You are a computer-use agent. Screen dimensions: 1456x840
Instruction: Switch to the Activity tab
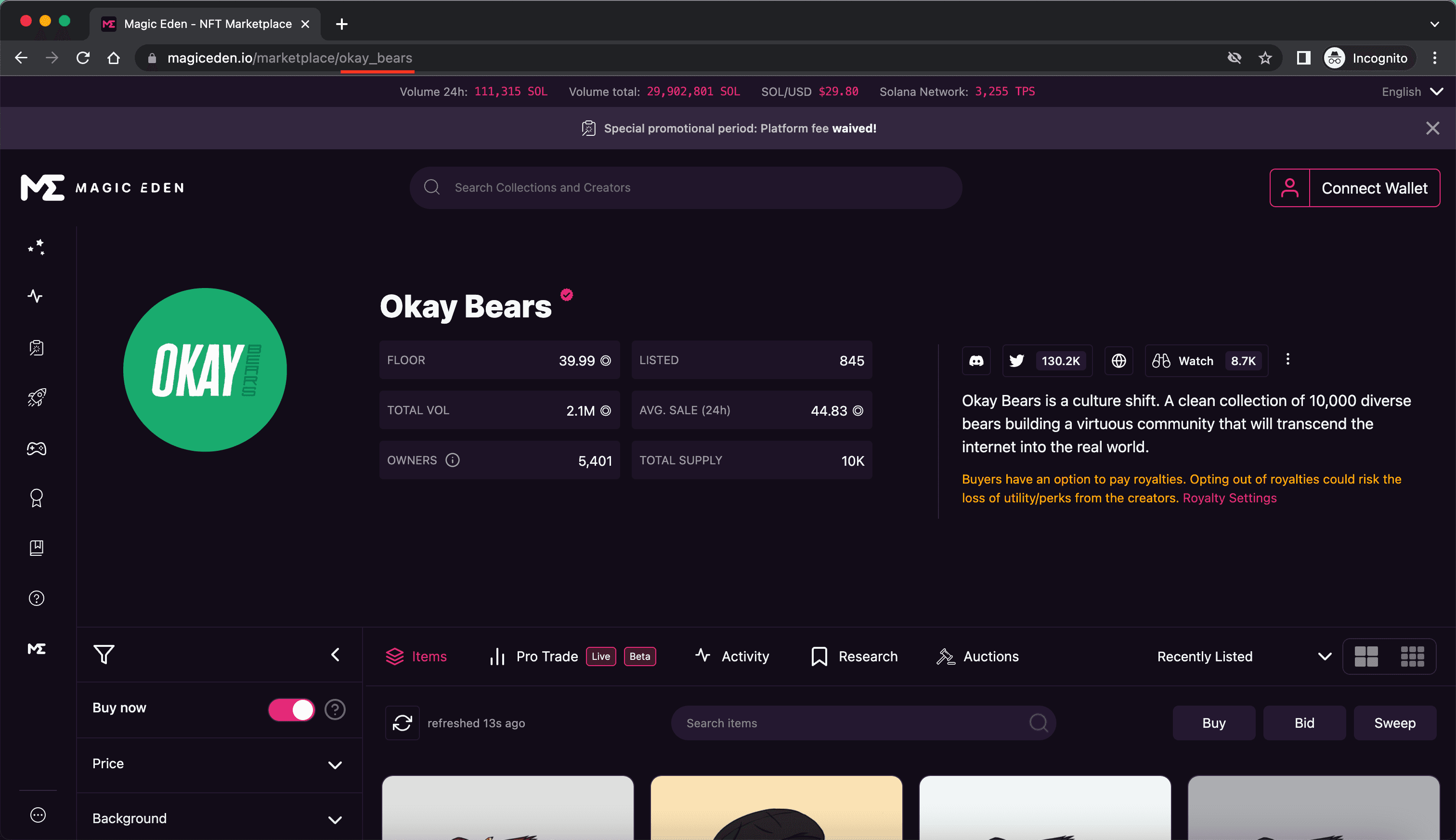tap(732, 656)
